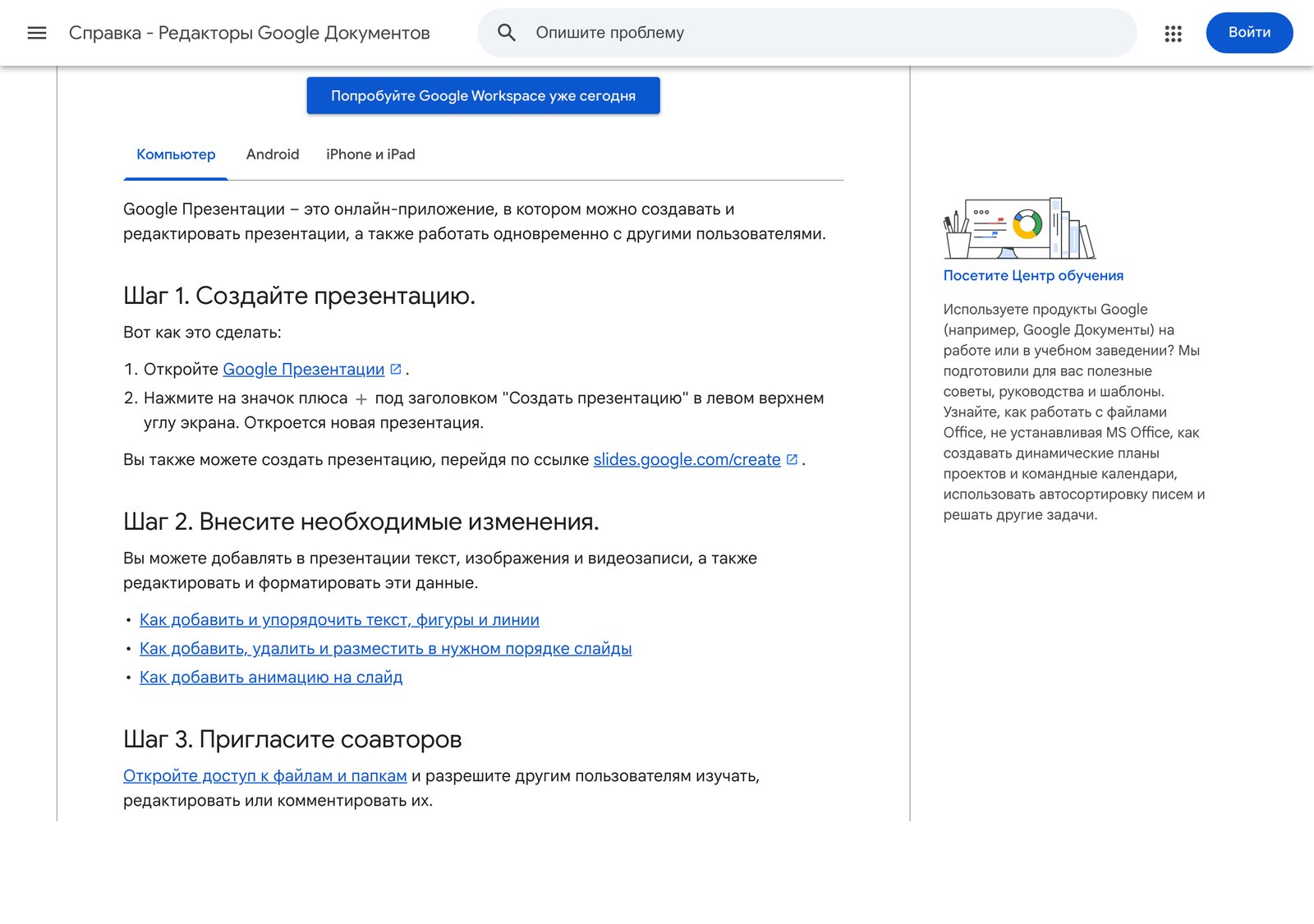The image size is (1314, 924).
Task: Open the Google Презентации link
Action: click(304, 369)
